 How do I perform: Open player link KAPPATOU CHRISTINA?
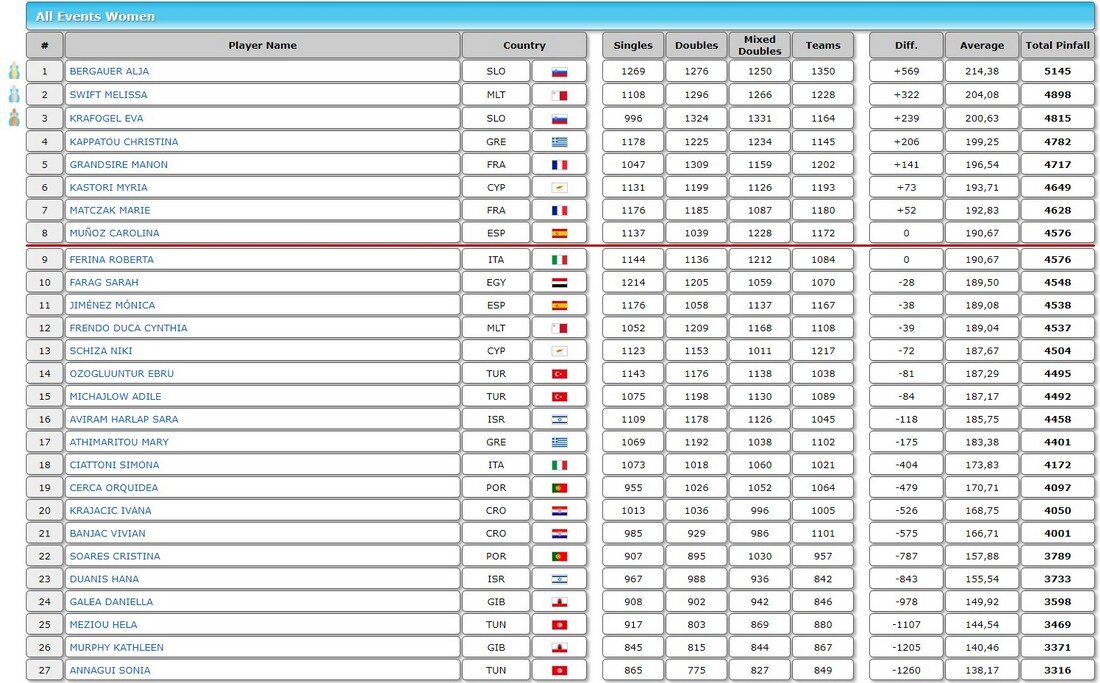(x=123, y=142)
